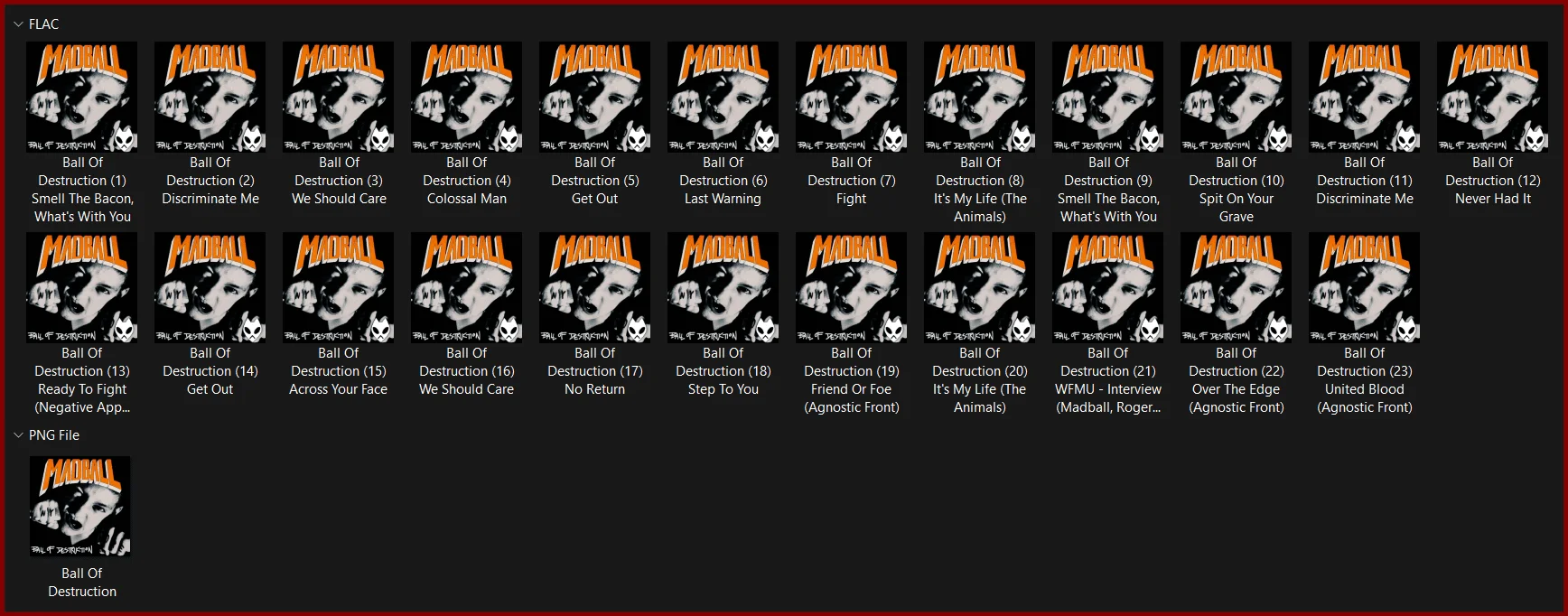Select Ball Of Destruction (10) thumbnail
This screenshot has width=1568, height=616.
coord(1237,97)
